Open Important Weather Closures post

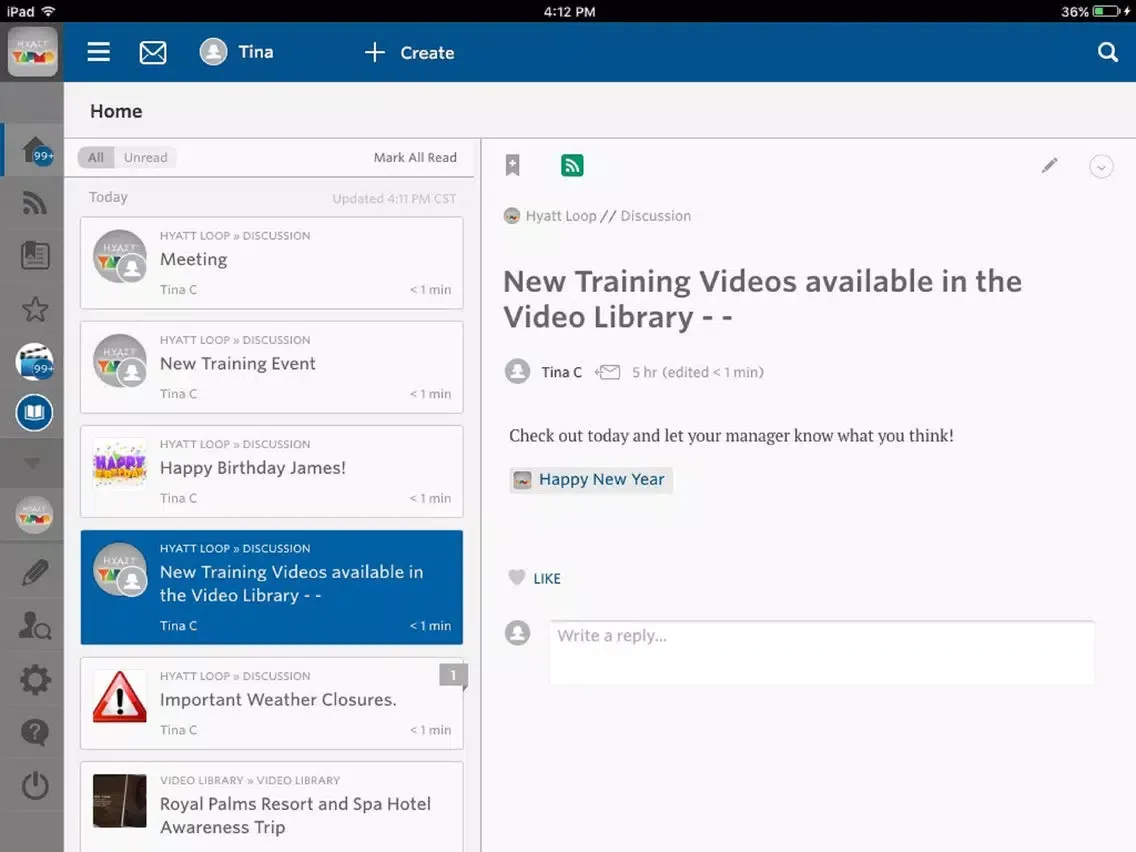coord(272,703)
